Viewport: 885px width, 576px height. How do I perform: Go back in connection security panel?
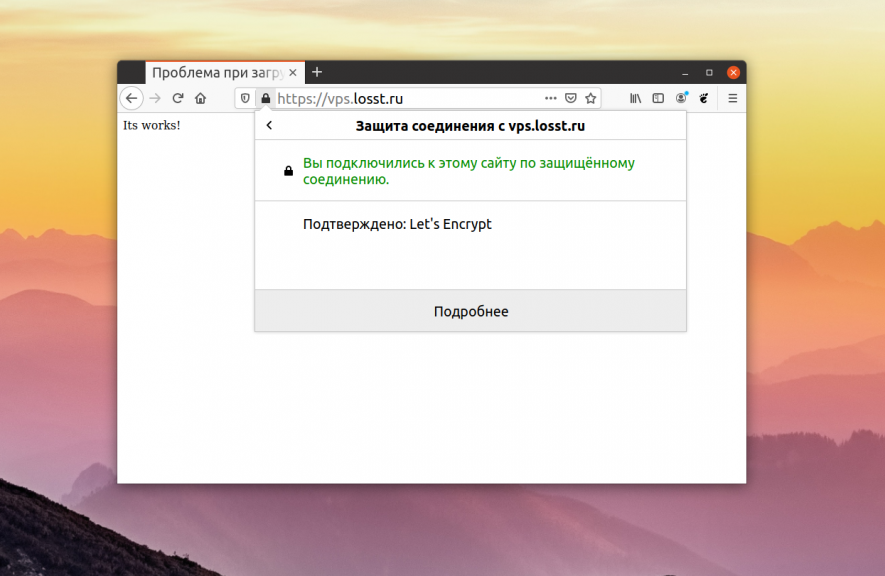pos(269,126)
